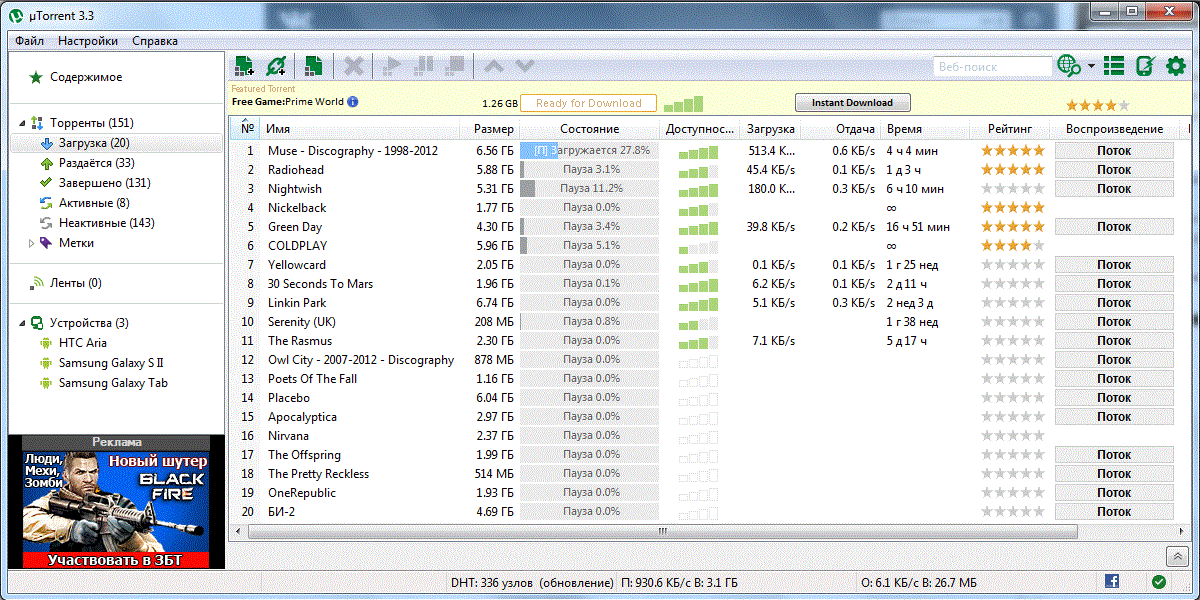
Task: Open the web search engine dropdown arrow
Action: [x=1091, y=67]
